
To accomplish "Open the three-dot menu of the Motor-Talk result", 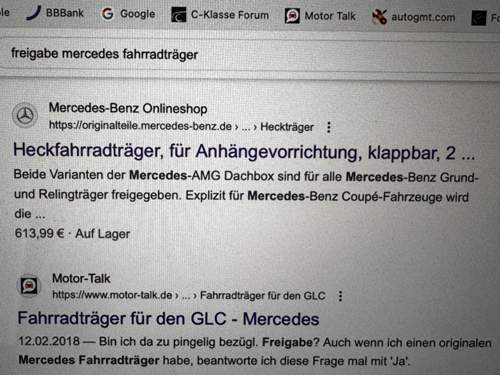I will [340, 296].
